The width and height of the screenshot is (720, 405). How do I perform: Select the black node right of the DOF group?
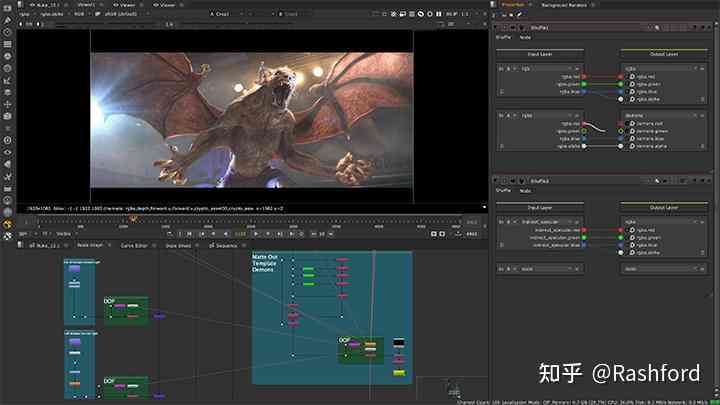tap(399, 342)
